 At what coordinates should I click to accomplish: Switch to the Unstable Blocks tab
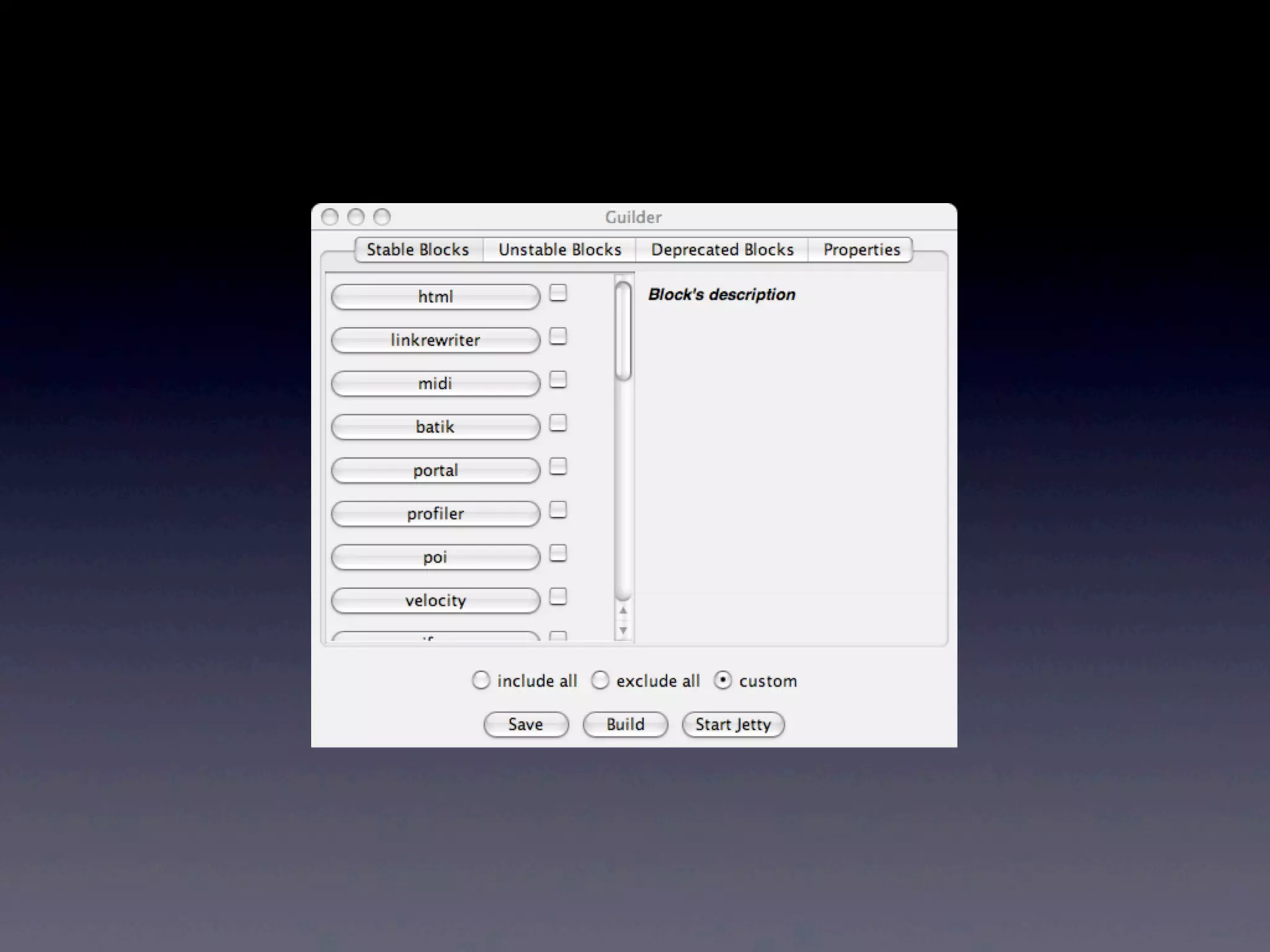click(559, 250)
